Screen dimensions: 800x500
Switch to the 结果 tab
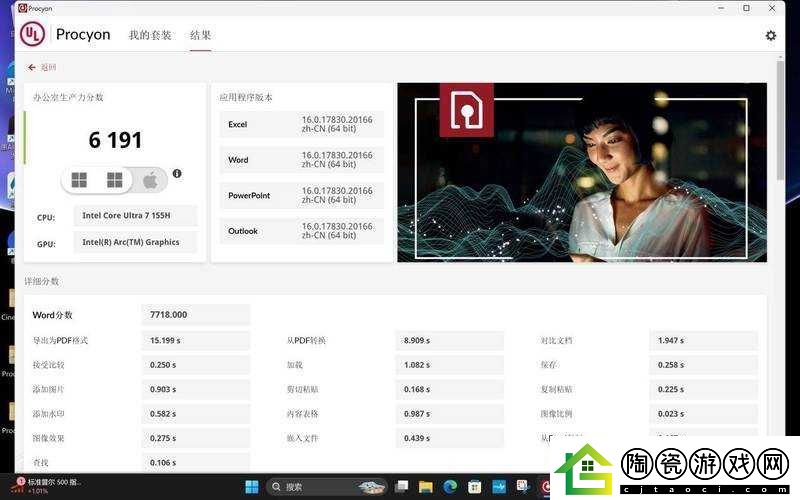click(x=200, y=35)
